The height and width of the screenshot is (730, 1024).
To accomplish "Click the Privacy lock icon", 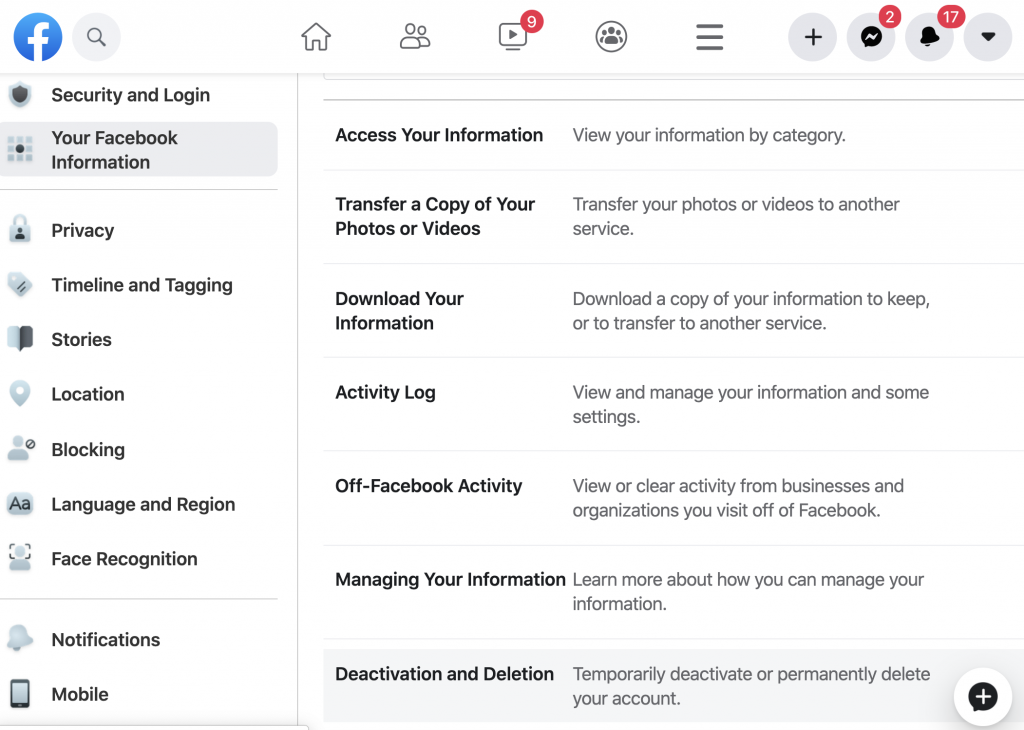I will tap(20, 230).
